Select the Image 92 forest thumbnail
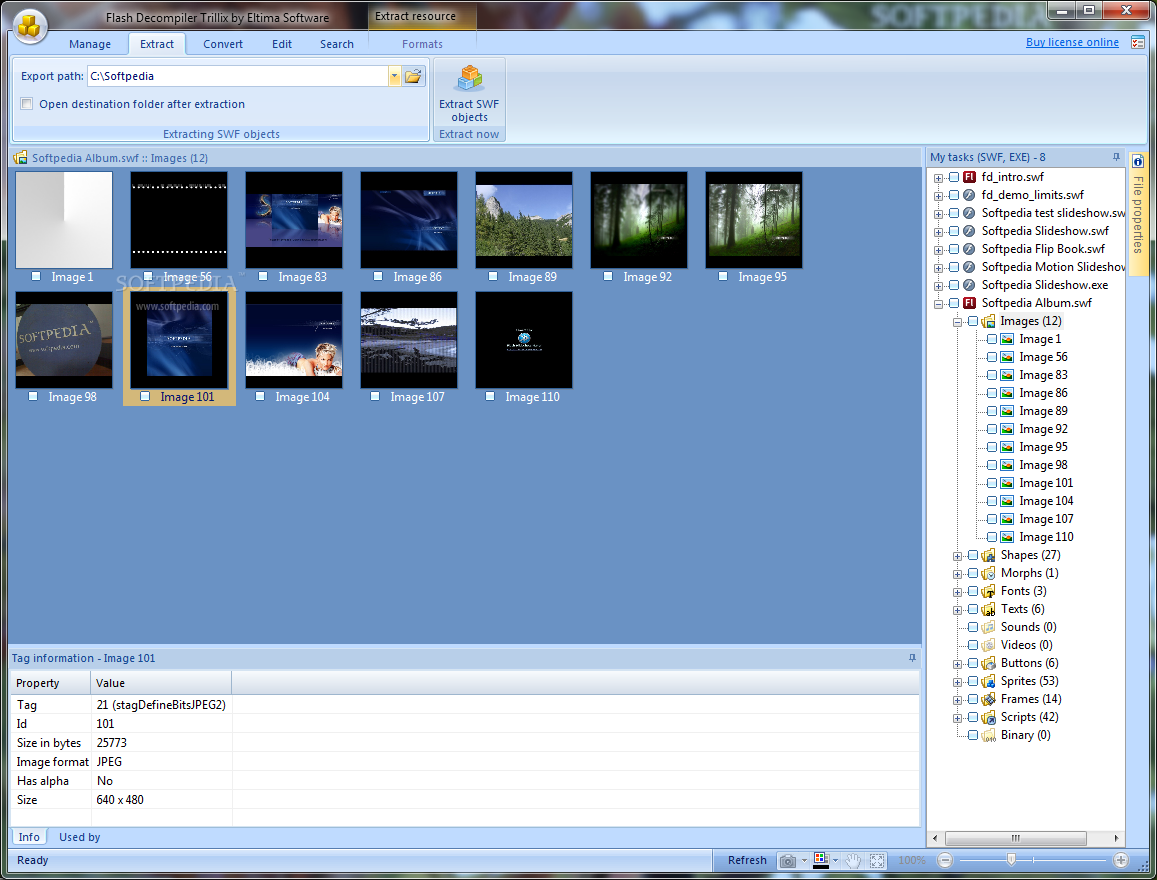Image resolution: width=1157 pixels, height=880 pixels. pos(639,220)
